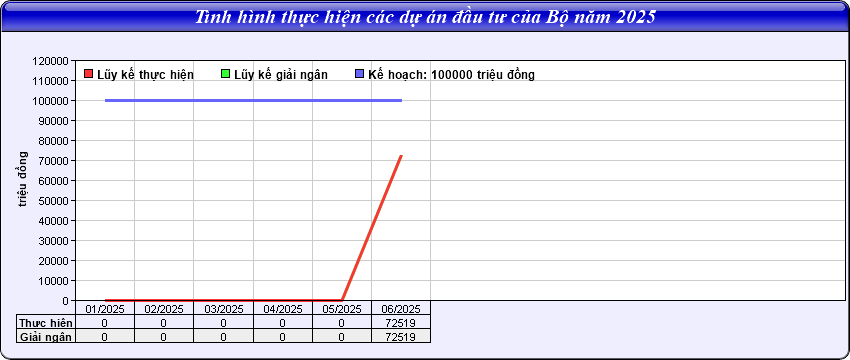The image size is (850, 360).
Task: Click the 72519 value in Thực hiện row
Action: click(x=401, y=323)
